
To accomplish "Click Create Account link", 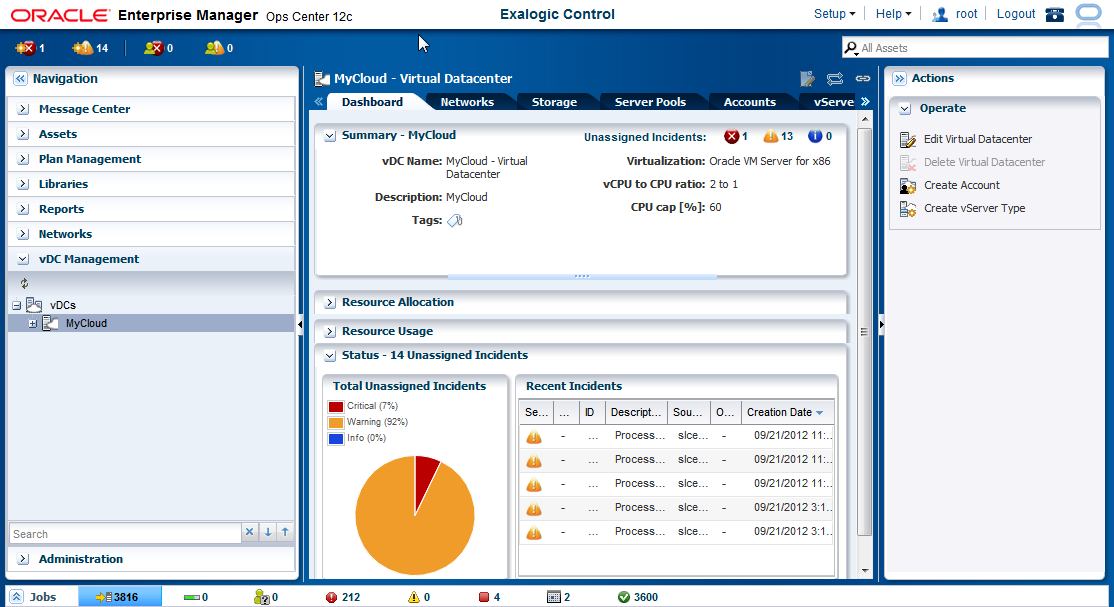I will click(961, 186).
